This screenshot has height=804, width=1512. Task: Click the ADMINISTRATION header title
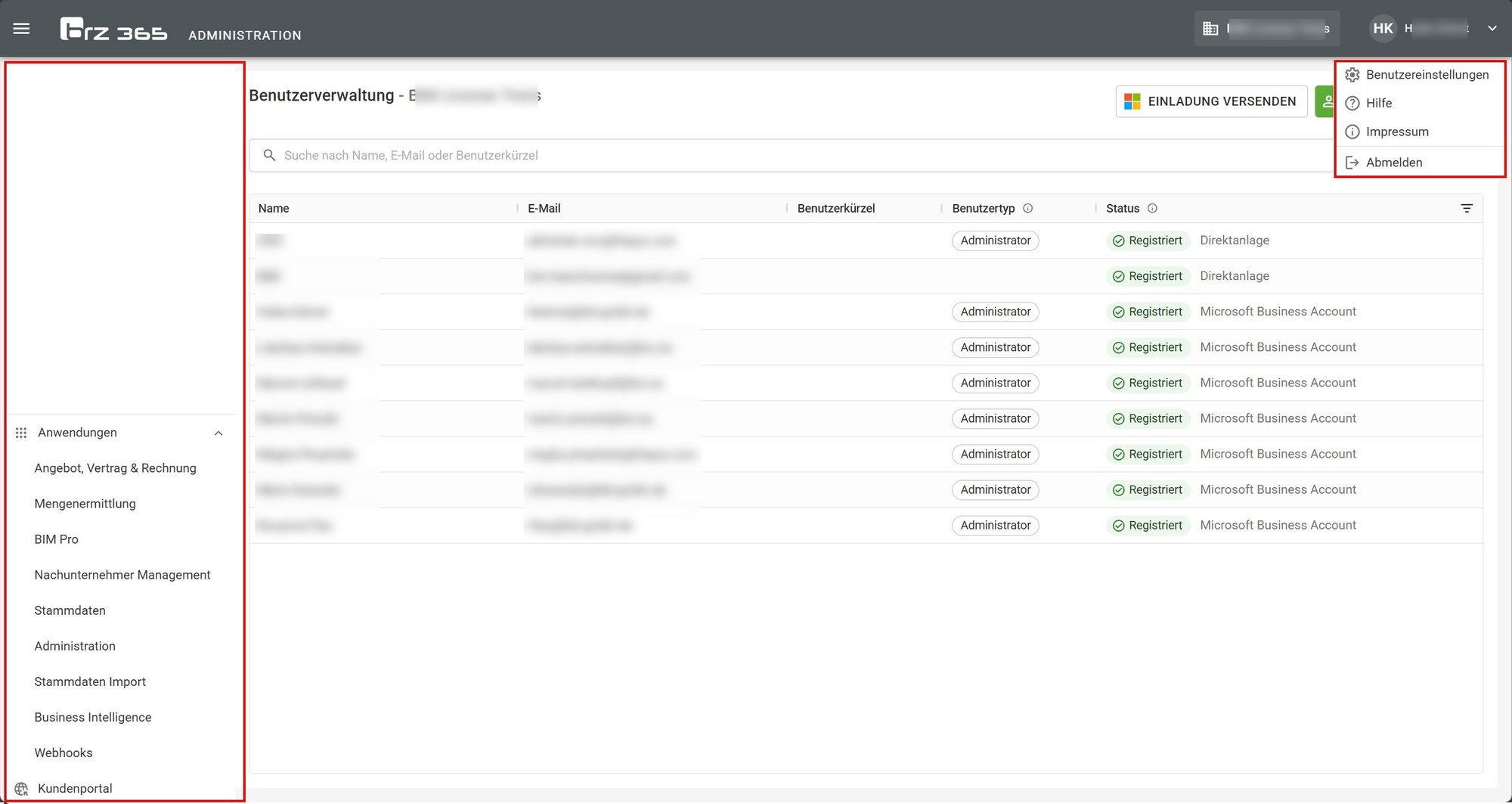pyautogui.click(x=245, y=36)
